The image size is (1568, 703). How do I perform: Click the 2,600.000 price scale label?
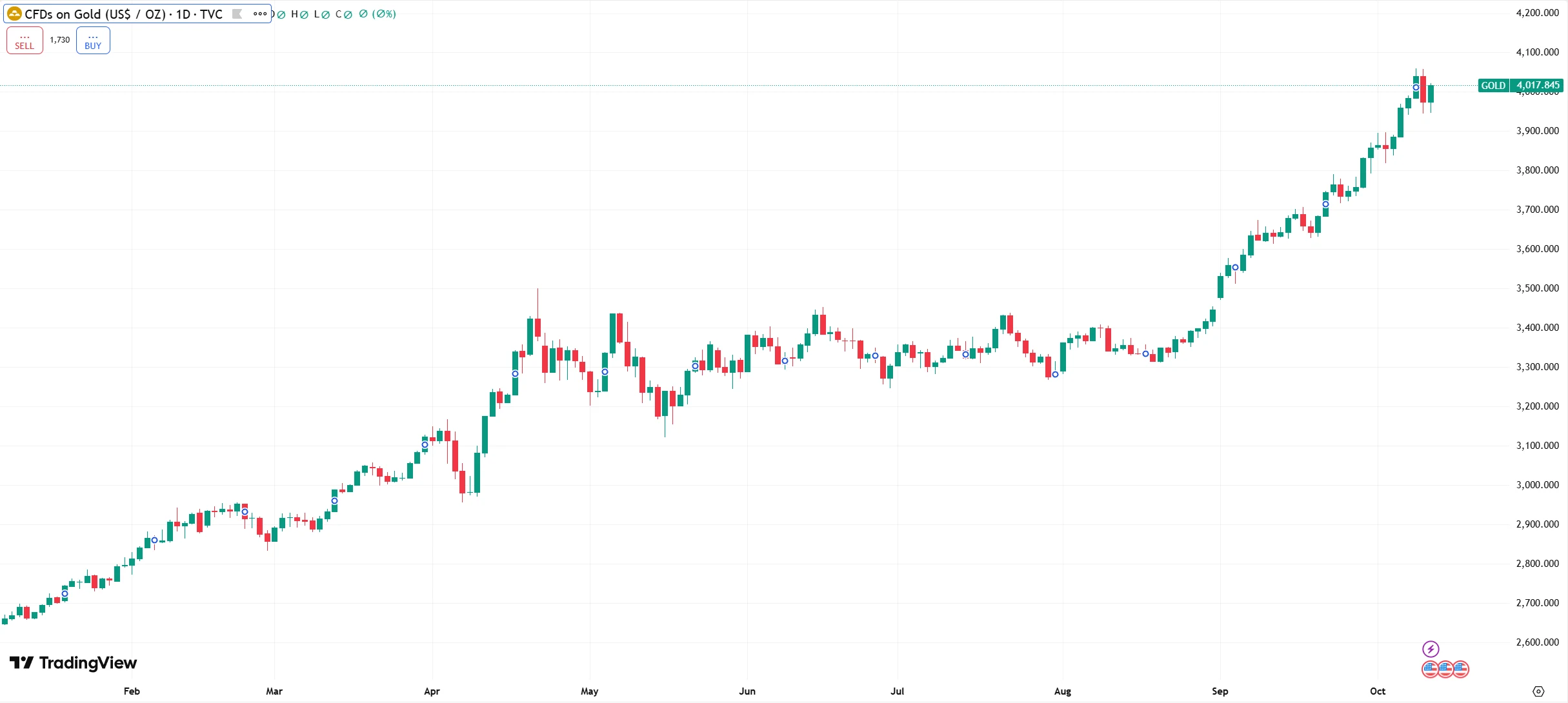[x=1537, y=642]
